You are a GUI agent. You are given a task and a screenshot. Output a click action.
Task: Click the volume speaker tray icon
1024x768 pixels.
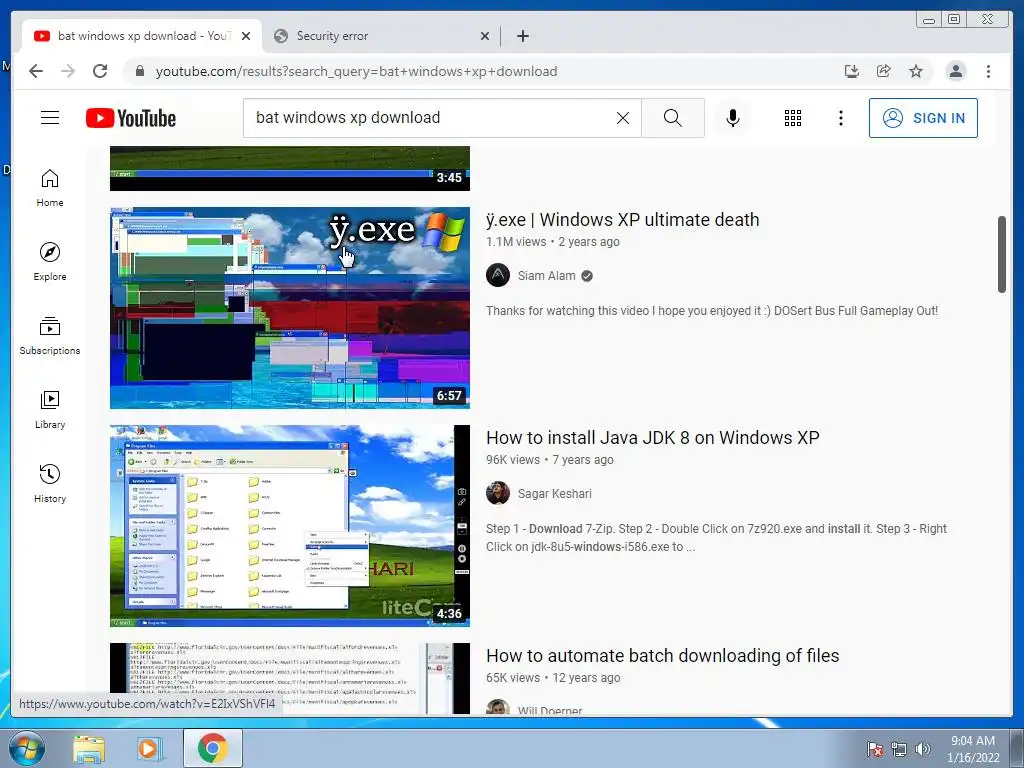coord(922,749)
